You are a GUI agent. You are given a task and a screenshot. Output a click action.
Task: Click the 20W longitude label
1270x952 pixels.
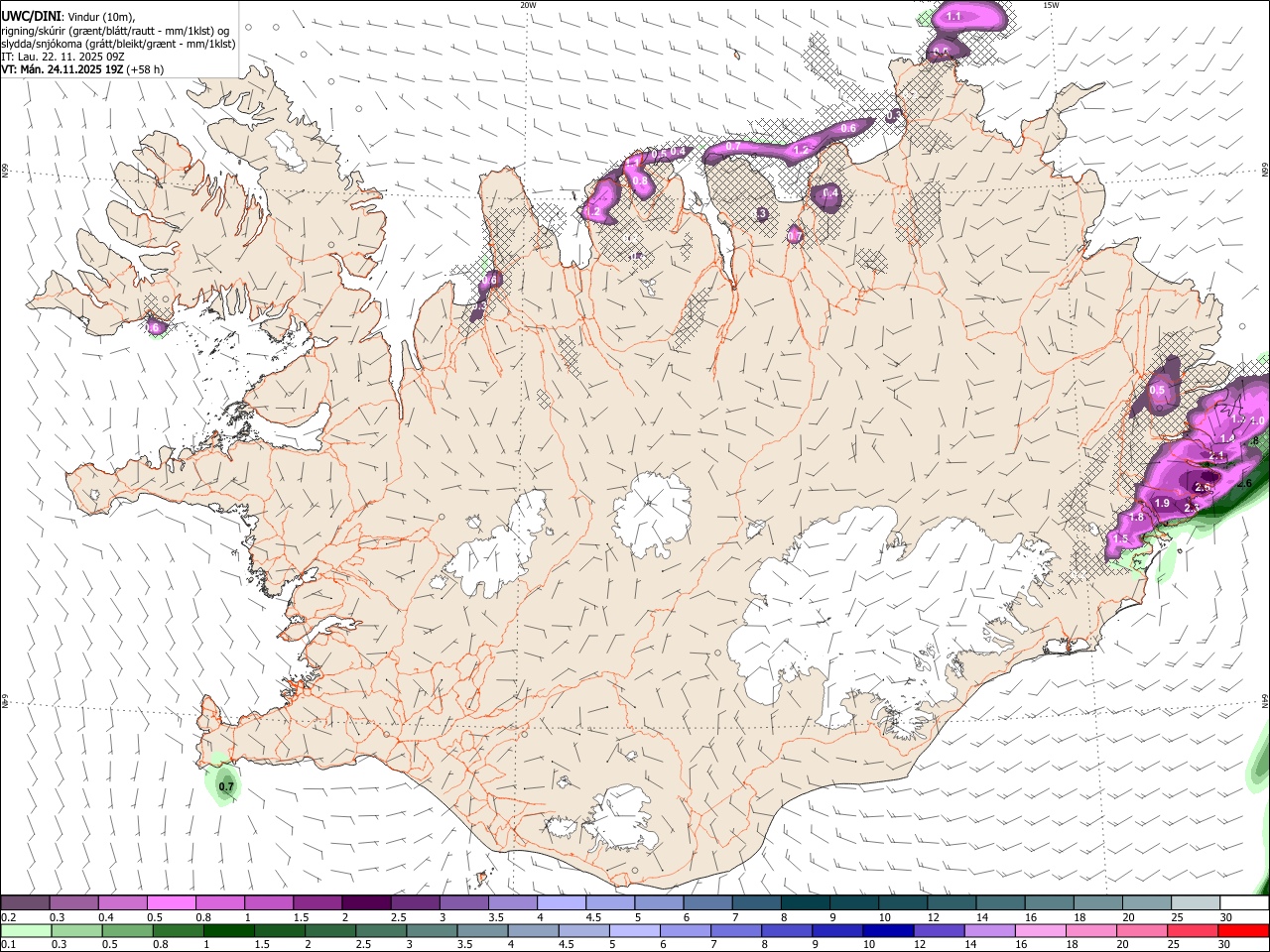pos(528,5)
